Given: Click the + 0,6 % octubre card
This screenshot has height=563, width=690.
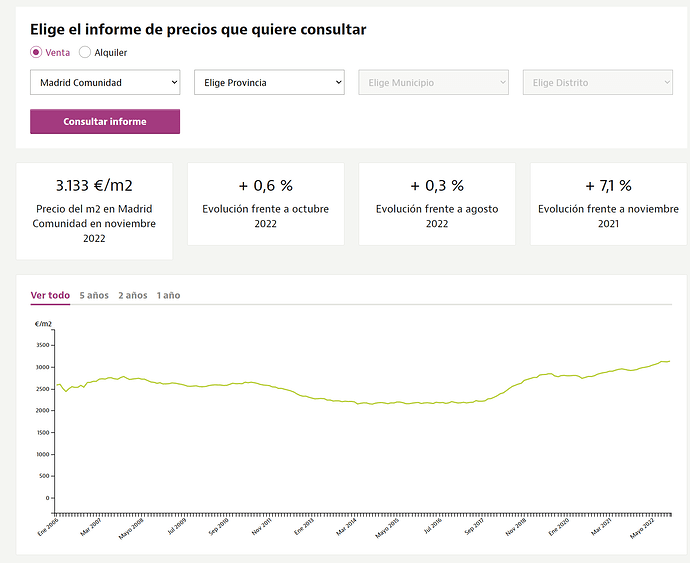Looking at the screenshot, I should pos(265,203).
